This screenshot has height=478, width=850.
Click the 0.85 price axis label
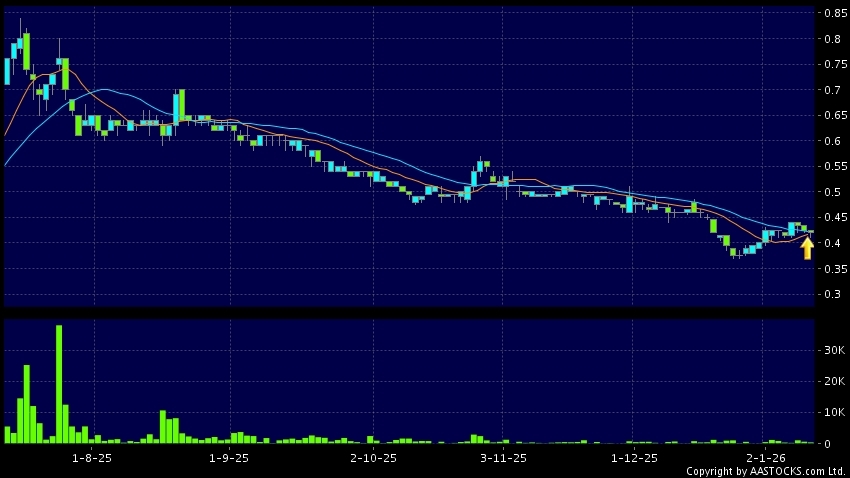point(835,14)
